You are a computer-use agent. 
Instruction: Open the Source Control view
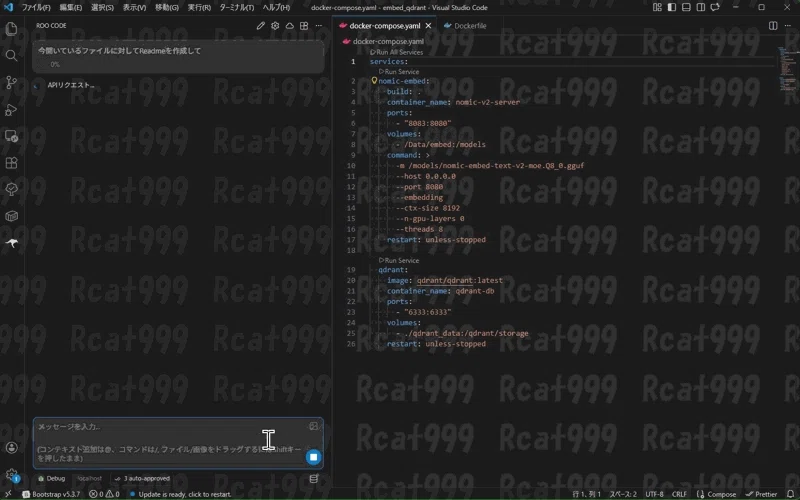pos(11,82)
